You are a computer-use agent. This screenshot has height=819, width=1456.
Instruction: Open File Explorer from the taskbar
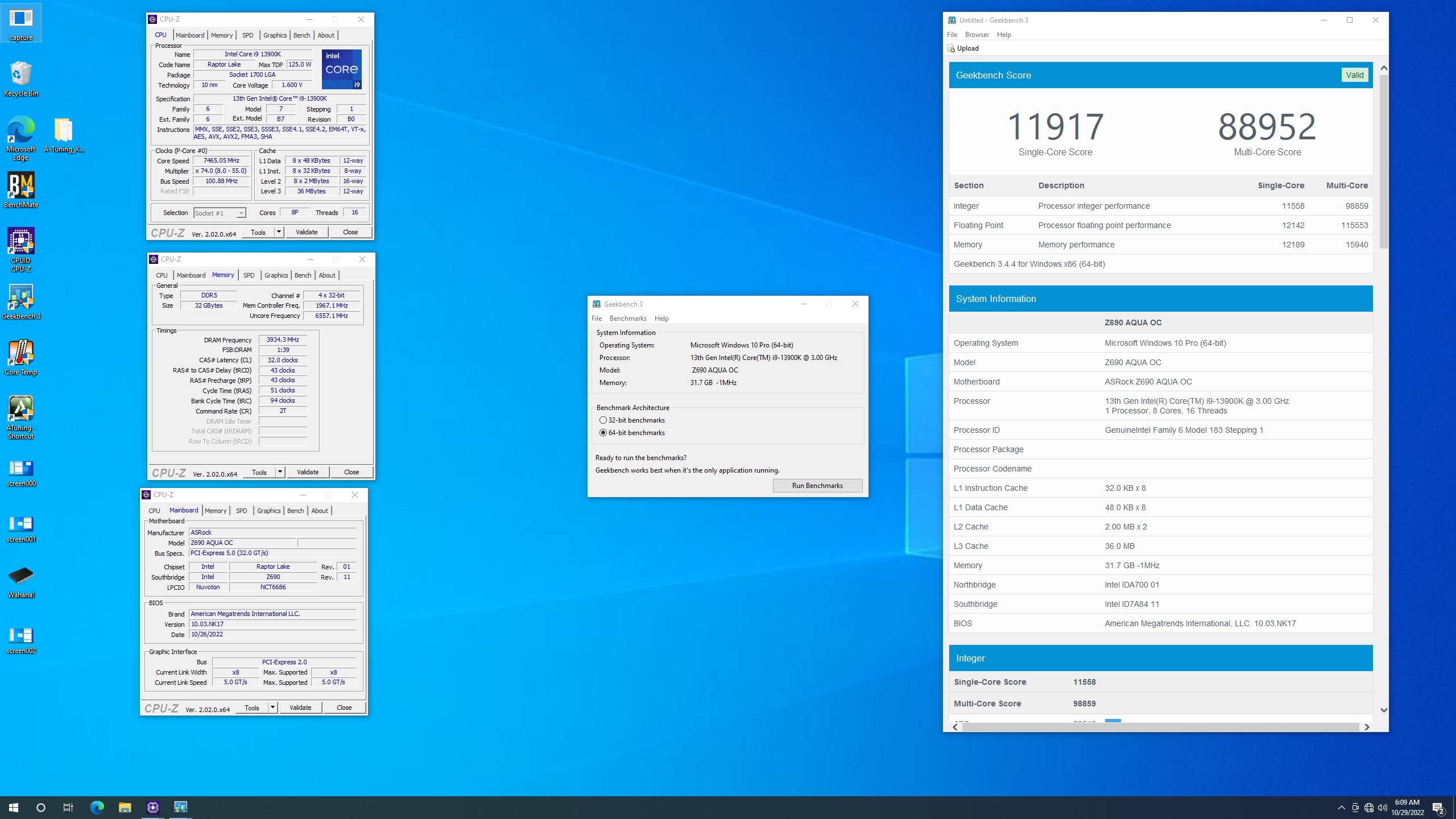[125, 807]
